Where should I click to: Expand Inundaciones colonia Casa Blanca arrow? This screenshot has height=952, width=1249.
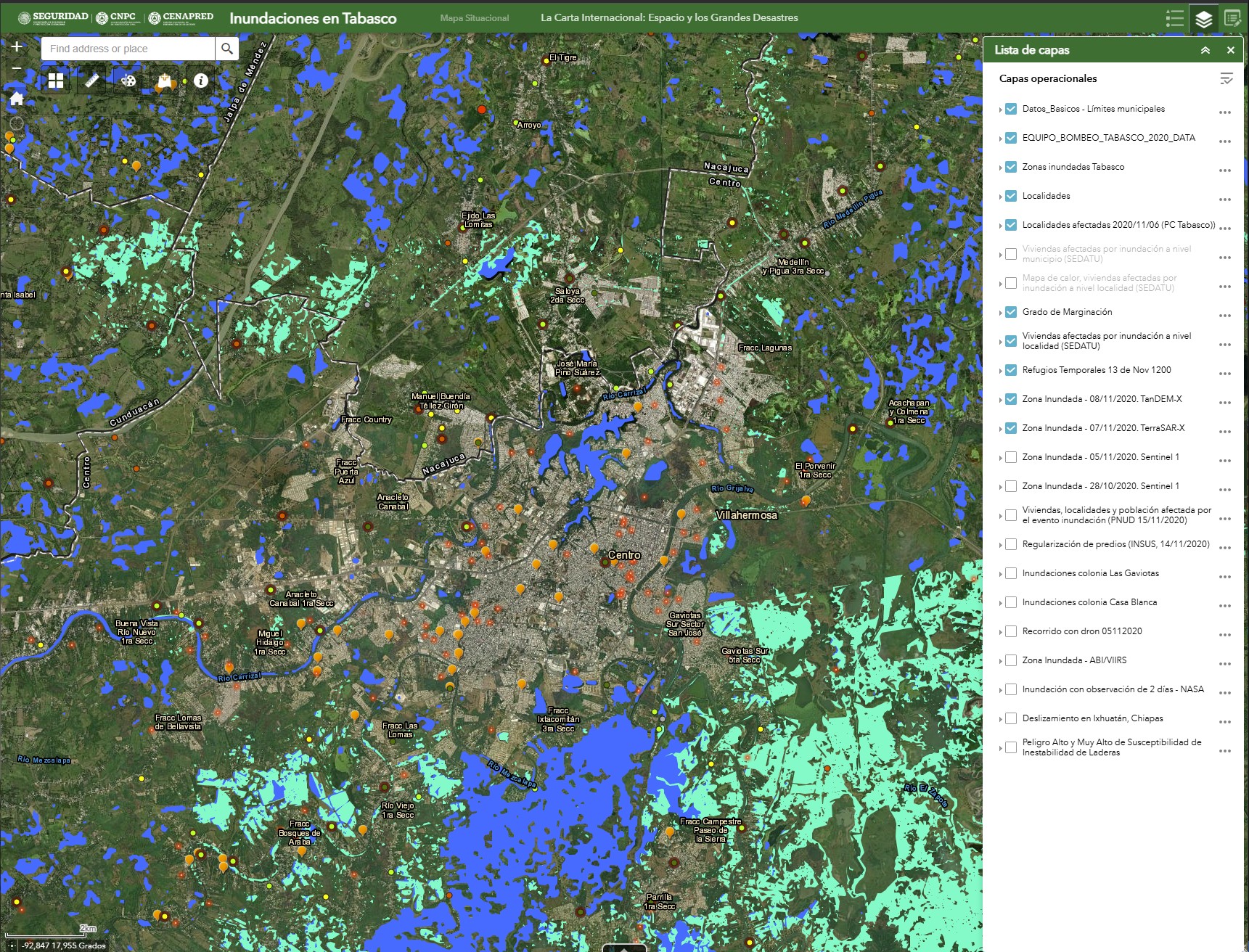click(1000, 603)
